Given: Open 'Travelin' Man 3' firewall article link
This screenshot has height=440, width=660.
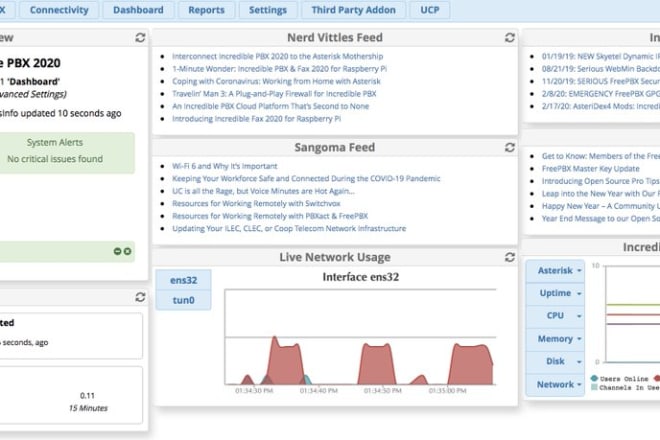Looking at the screenshot, I should (x=274, y=93).
